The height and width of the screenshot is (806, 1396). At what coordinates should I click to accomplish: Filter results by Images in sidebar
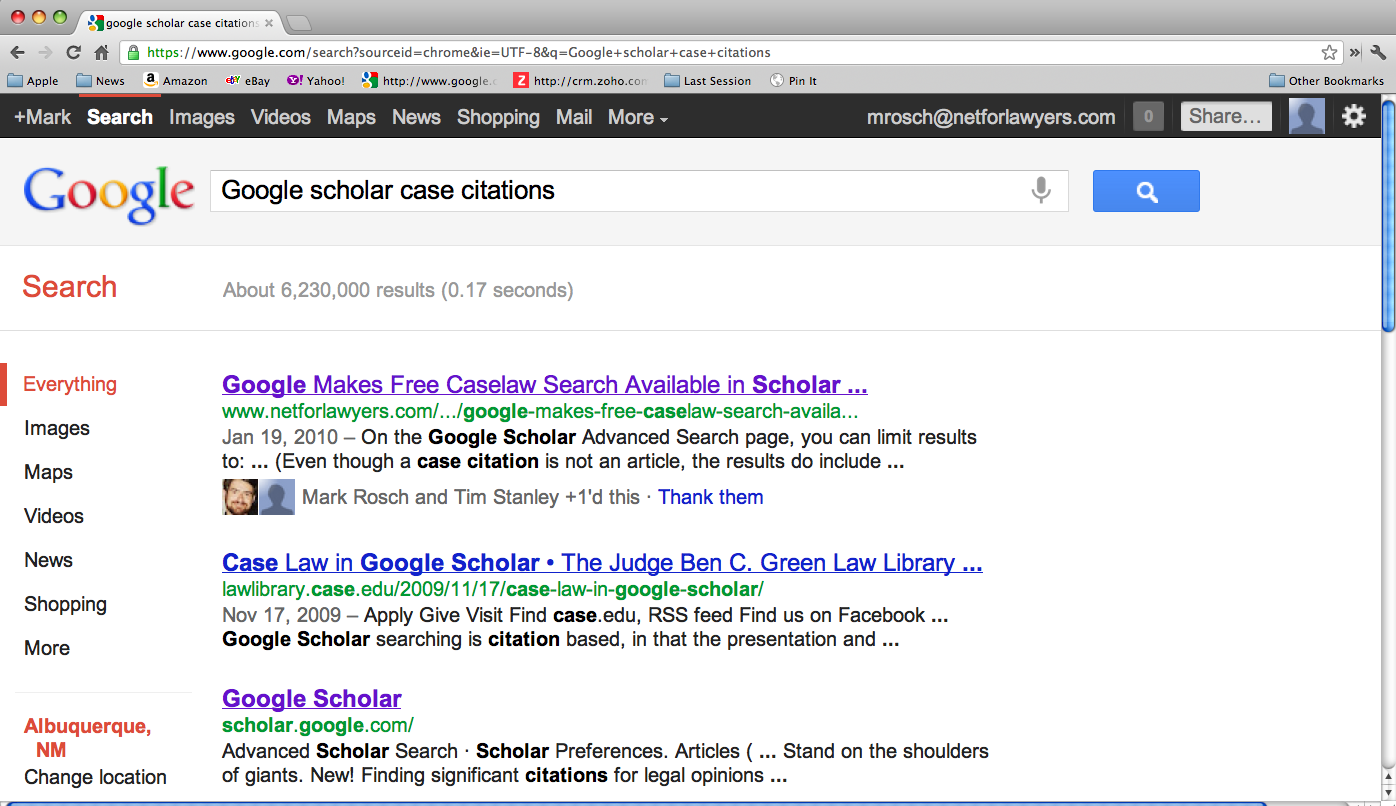(x=57, y=428)
